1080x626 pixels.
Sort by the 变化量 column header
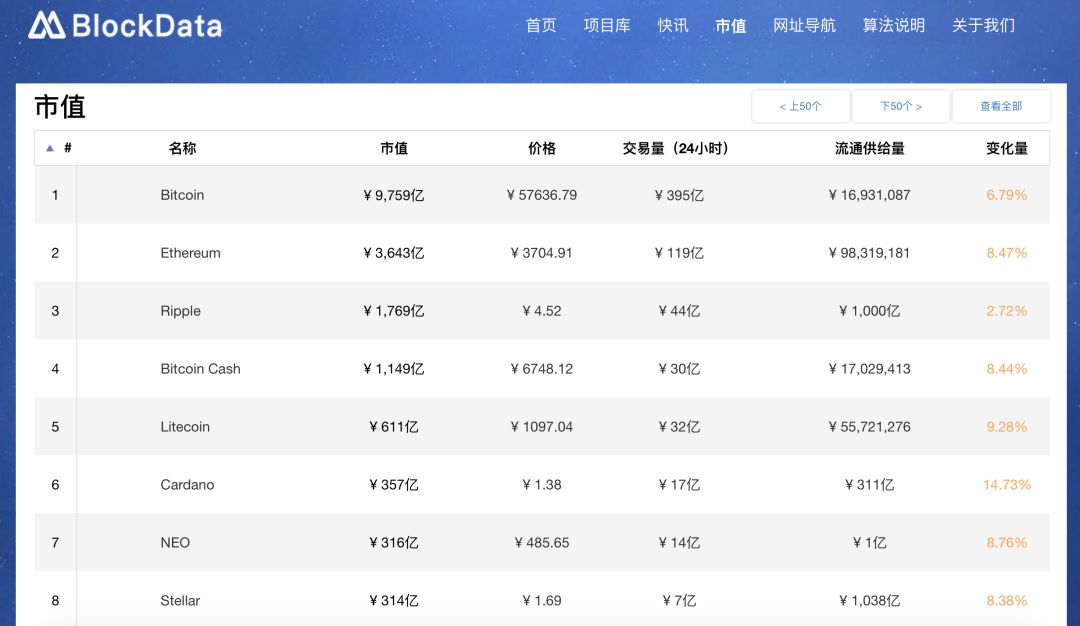click(x=1007, y=148)
